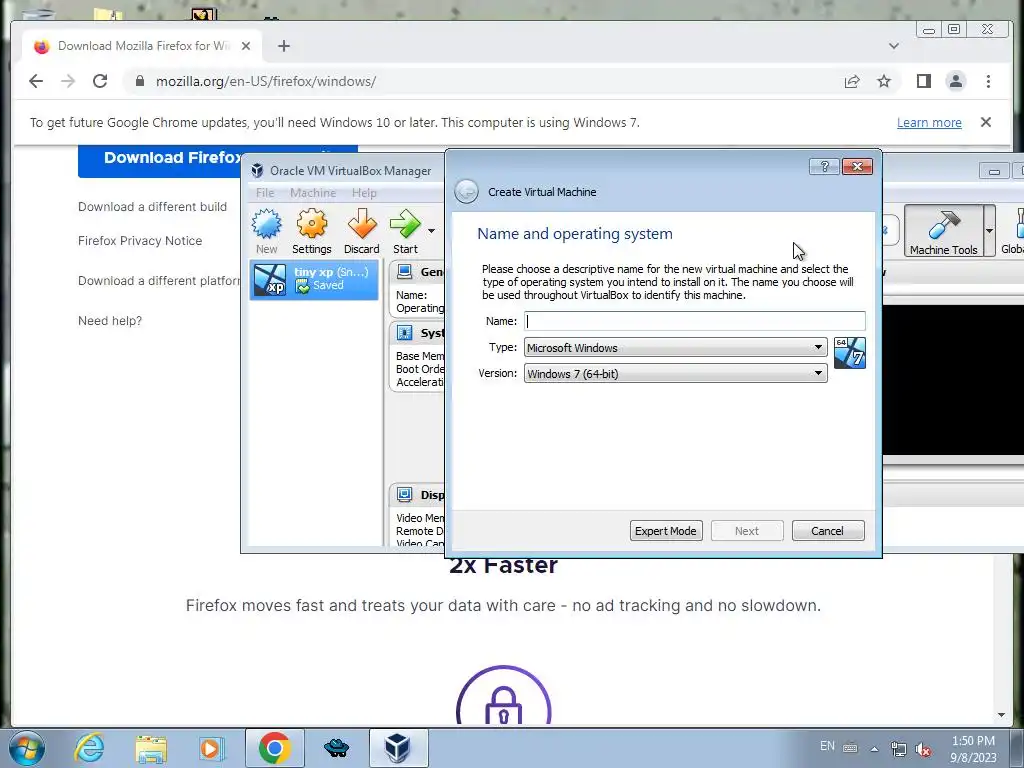Open Help menu in VirtualBox Manager
1024x768 pixels.
364,193
